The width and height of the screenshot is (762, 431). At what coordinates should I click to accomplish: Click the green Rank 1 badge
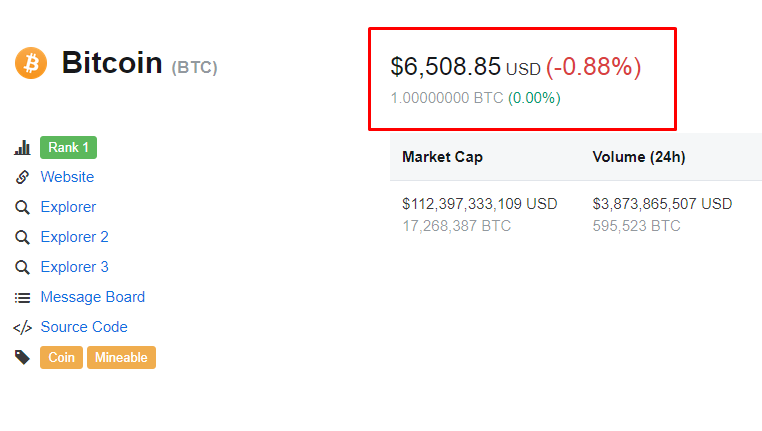pos(68,148)
